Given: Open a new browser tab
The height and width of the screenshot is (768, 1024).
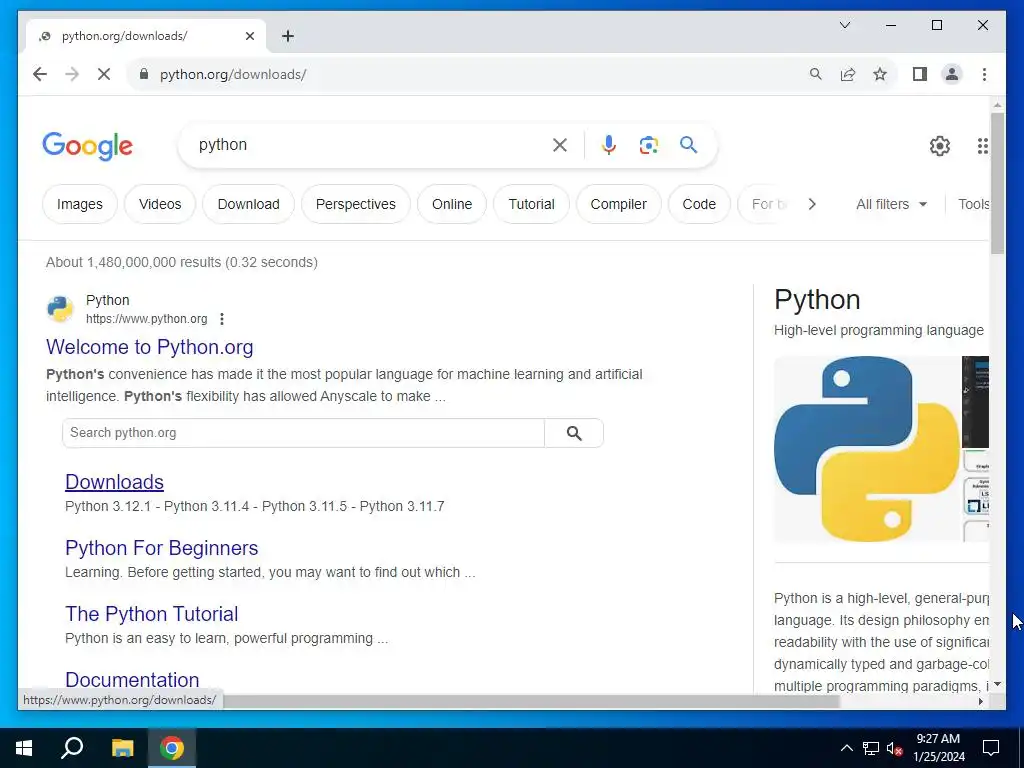Looking at the screenshot, I should 288,36.
